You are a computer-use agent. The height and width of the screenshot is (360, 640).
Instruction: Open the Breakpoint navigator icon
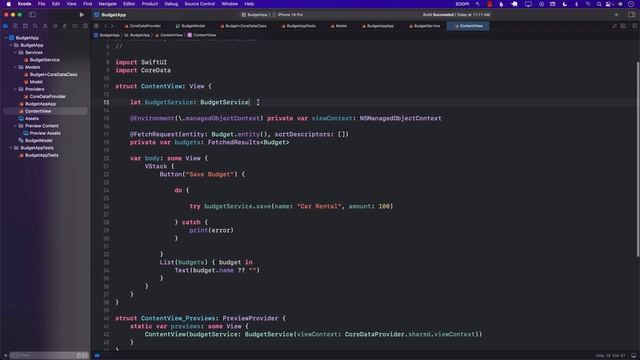coord(75,26)
